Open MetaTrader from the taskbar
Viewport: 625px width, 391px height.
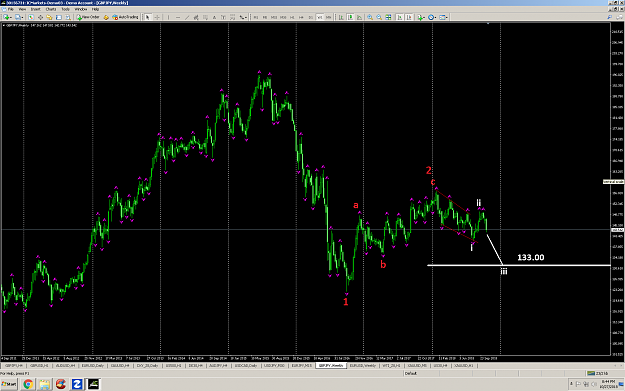pyautogui.click(x=93, y=384)
